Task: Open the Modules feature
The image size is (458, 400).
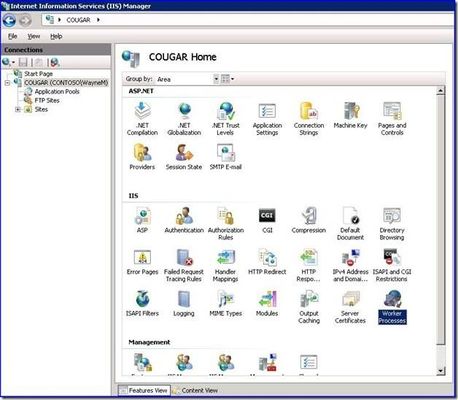Action: 267,303
